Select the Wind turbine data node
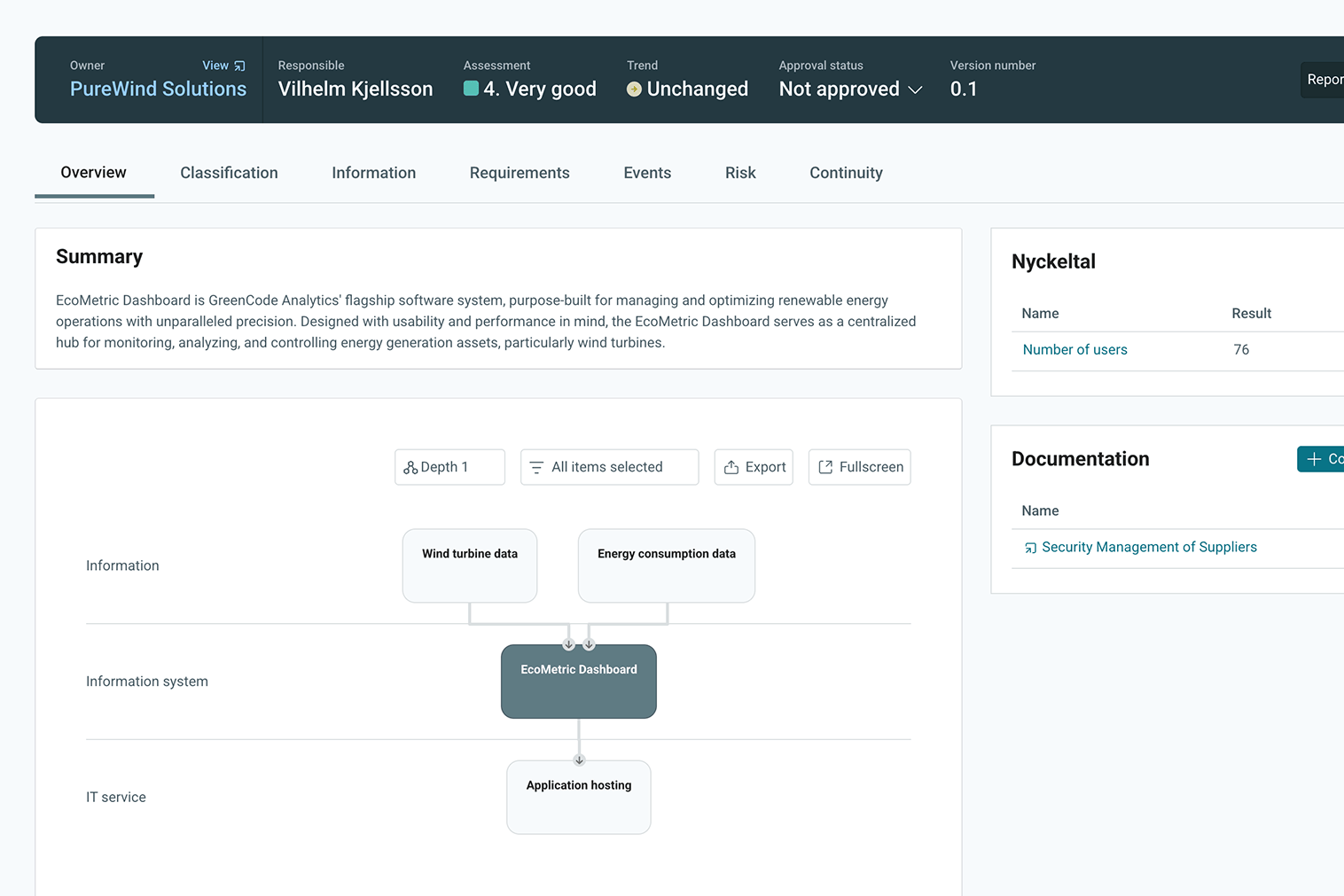The image size is (1344, 896). 470,565
